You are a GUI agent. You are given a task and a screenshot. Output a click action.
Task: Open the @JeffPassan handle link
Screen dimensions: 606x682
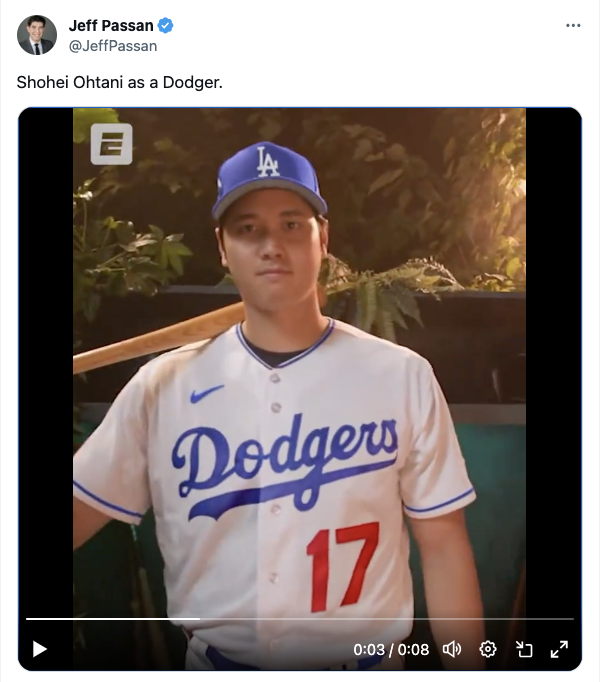click(113, 46)
